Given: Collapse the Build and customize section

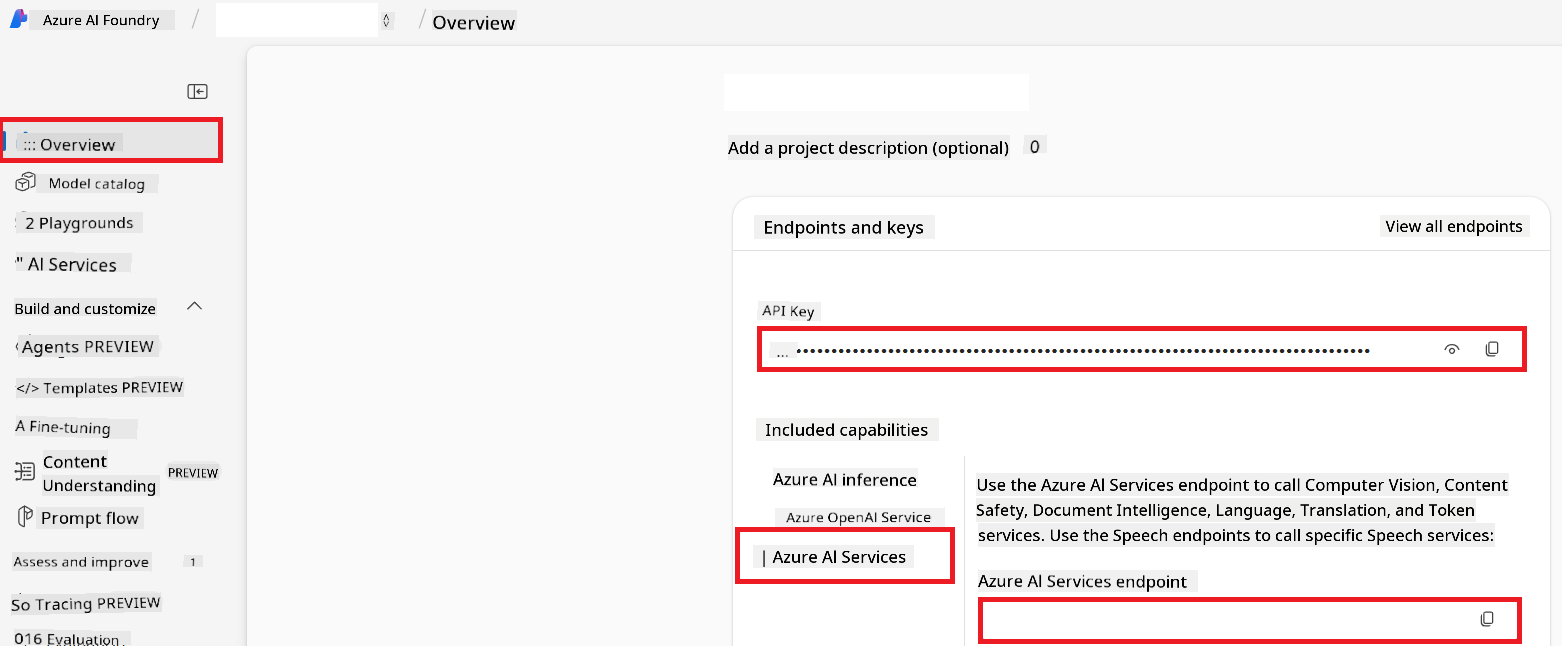Looking at the screenshot, I should tap(194, 306).
